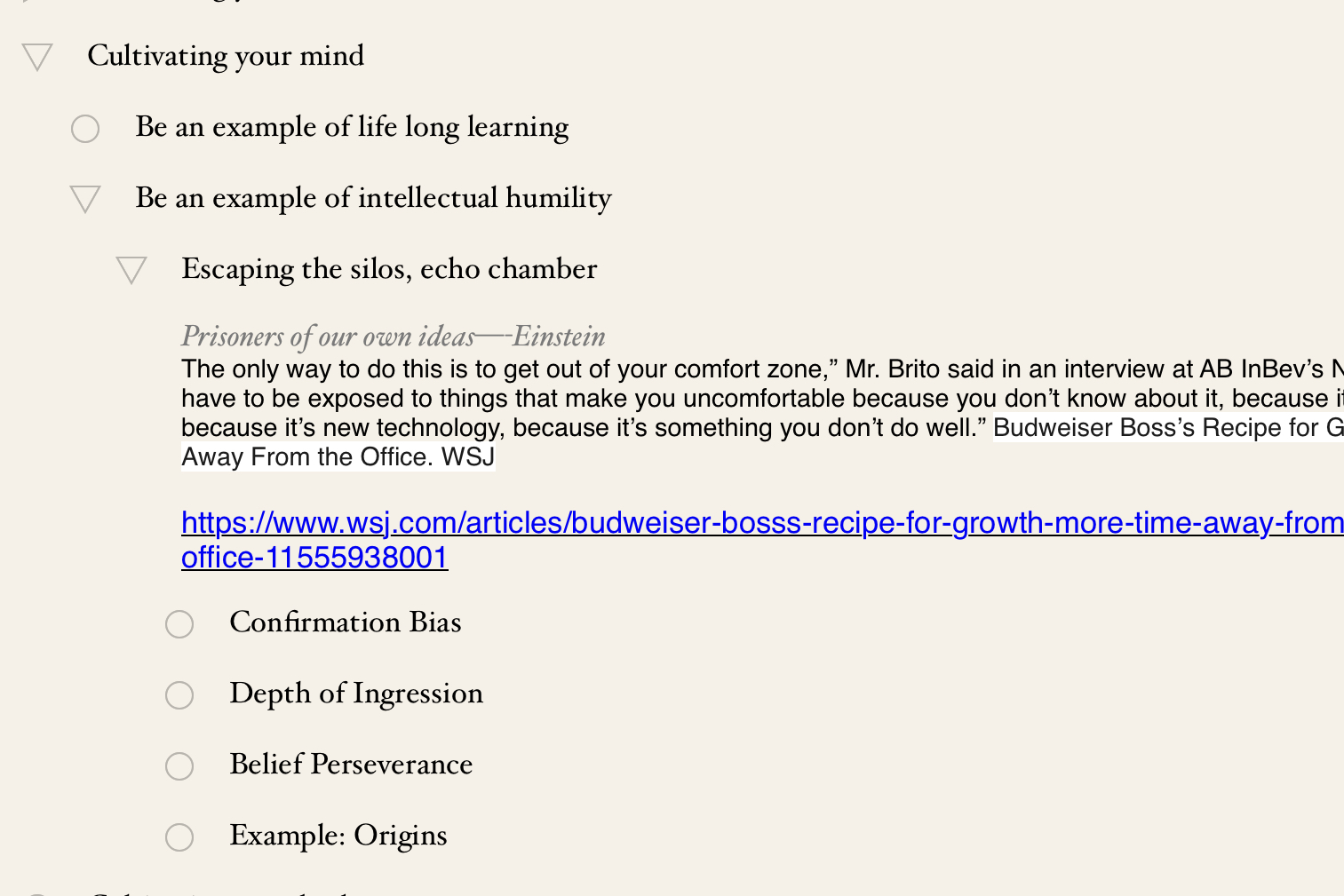Select the Example: Origins item text
Screen dimensions: 1344x896
[x=338, y=836]
